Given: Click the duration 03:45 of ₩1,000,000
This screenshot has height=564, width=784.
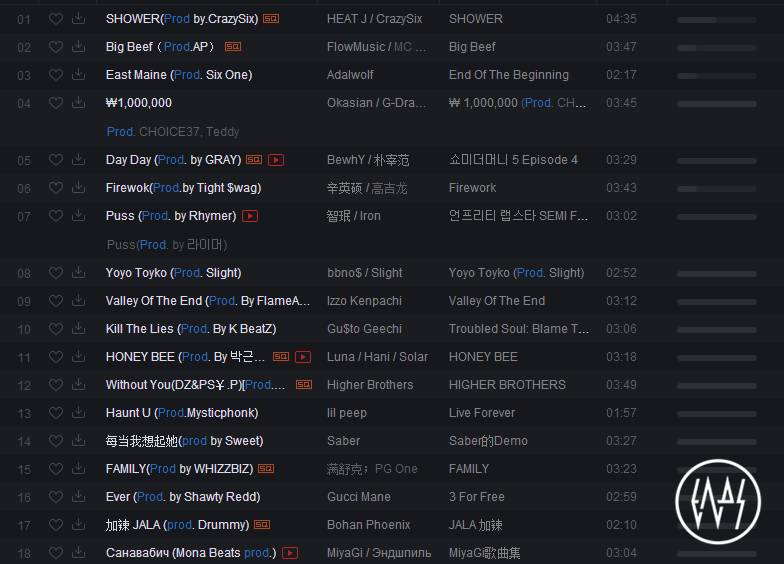Looking at the screenshot, I should click(x=621, y=103).
